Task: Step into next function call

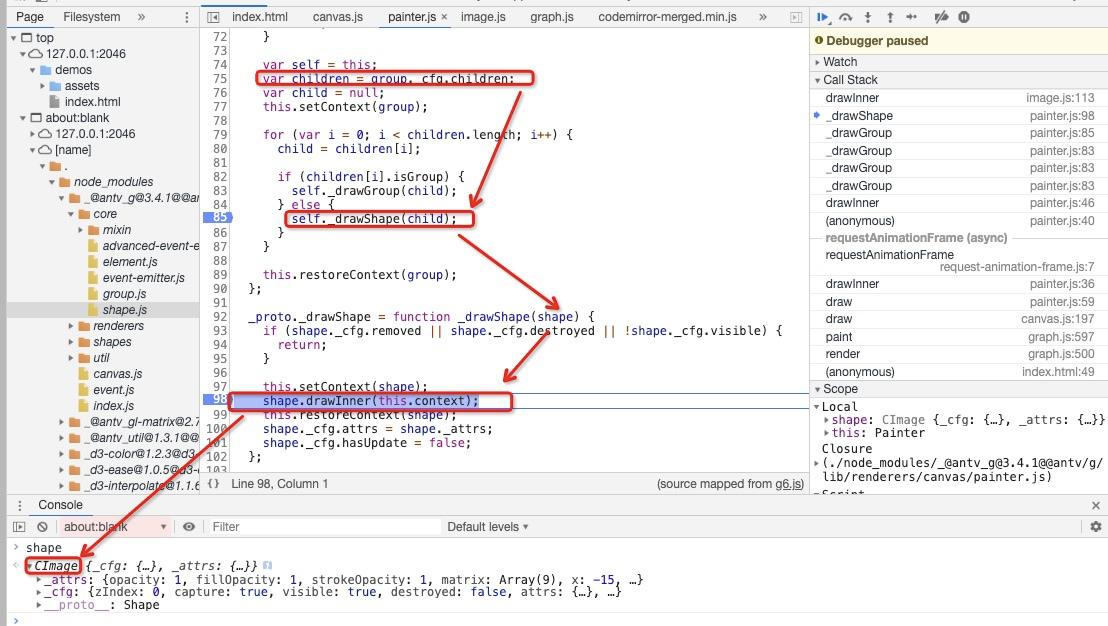Action: pyautogui.click(x=868, y=17)
